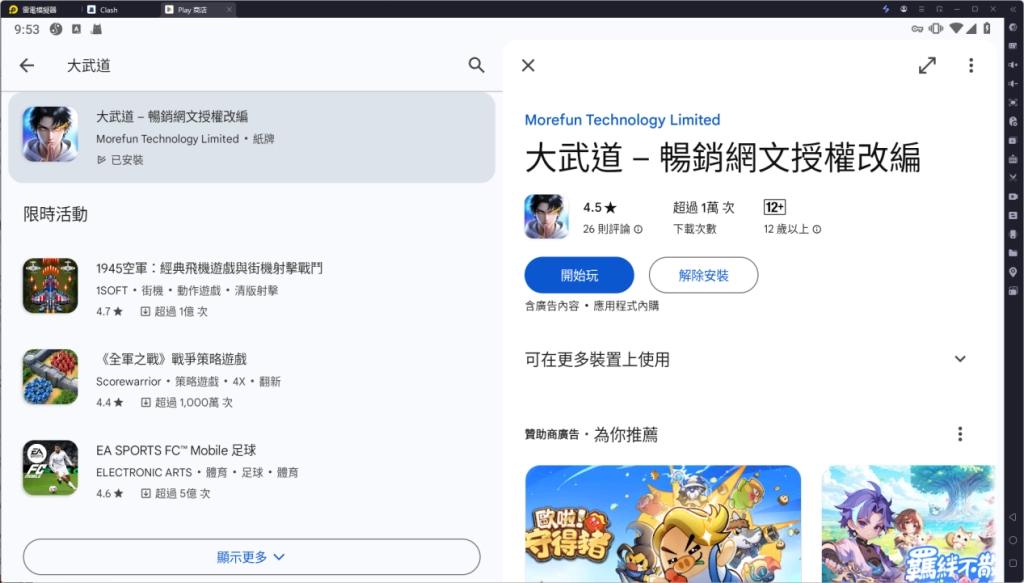
Task: Tap the Android home circle button
Action: (1013, 540)
